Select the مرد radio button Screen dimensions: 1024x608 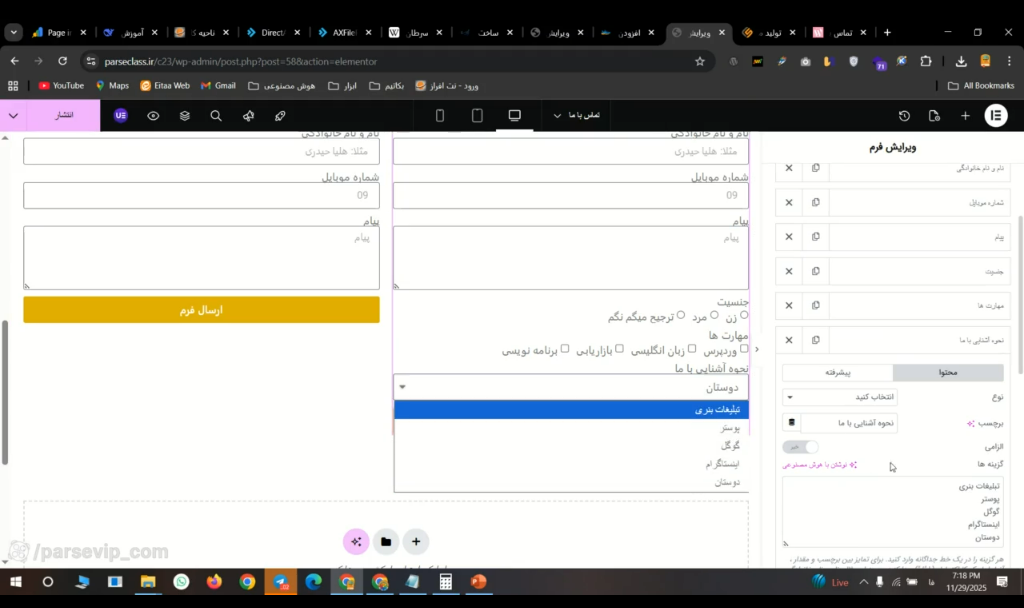pos(714,315)
